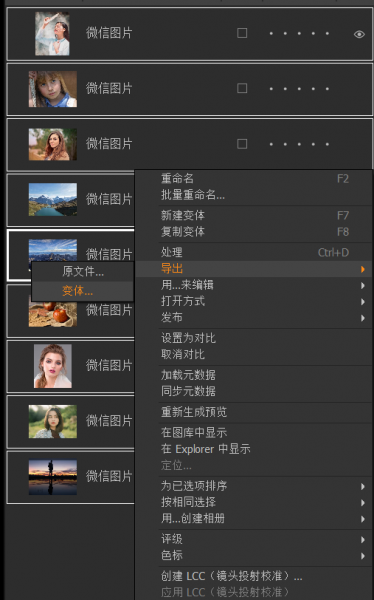
Task: Toggle eye visibility icon in first row
Action: (x=359, y=34)
